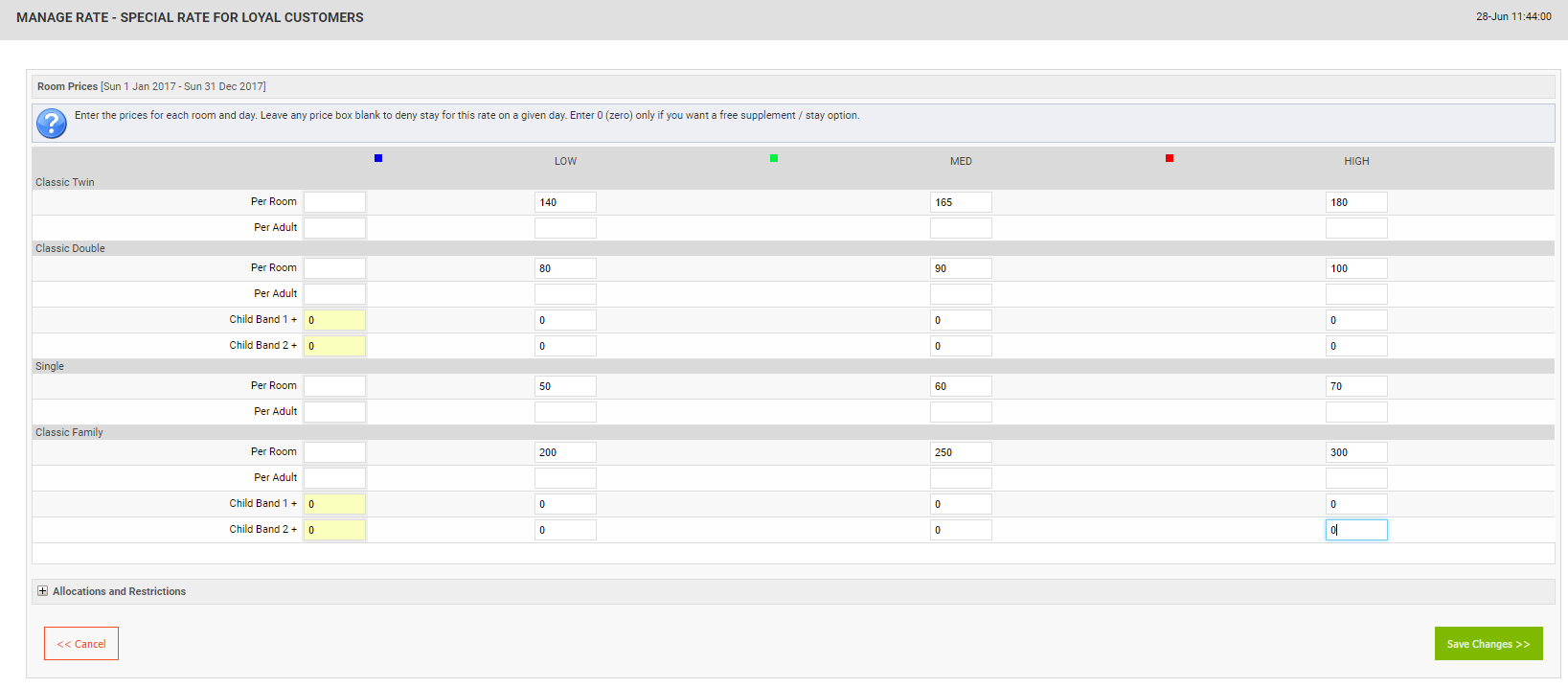
Task: Focus Classic Double Per Room MED field showing 90
Action: (961, 268)
